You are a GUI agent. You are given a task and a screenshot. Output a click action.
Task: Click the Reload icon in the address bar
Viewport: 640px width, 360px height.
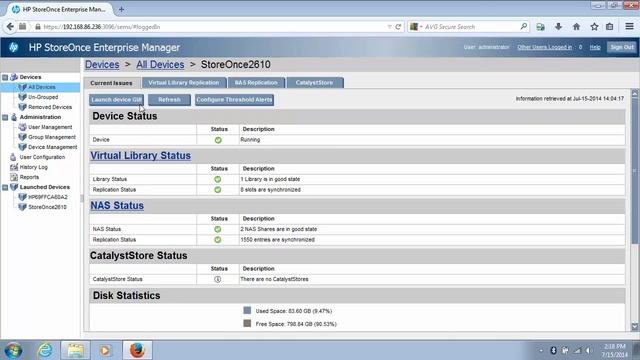click(398, 27)
